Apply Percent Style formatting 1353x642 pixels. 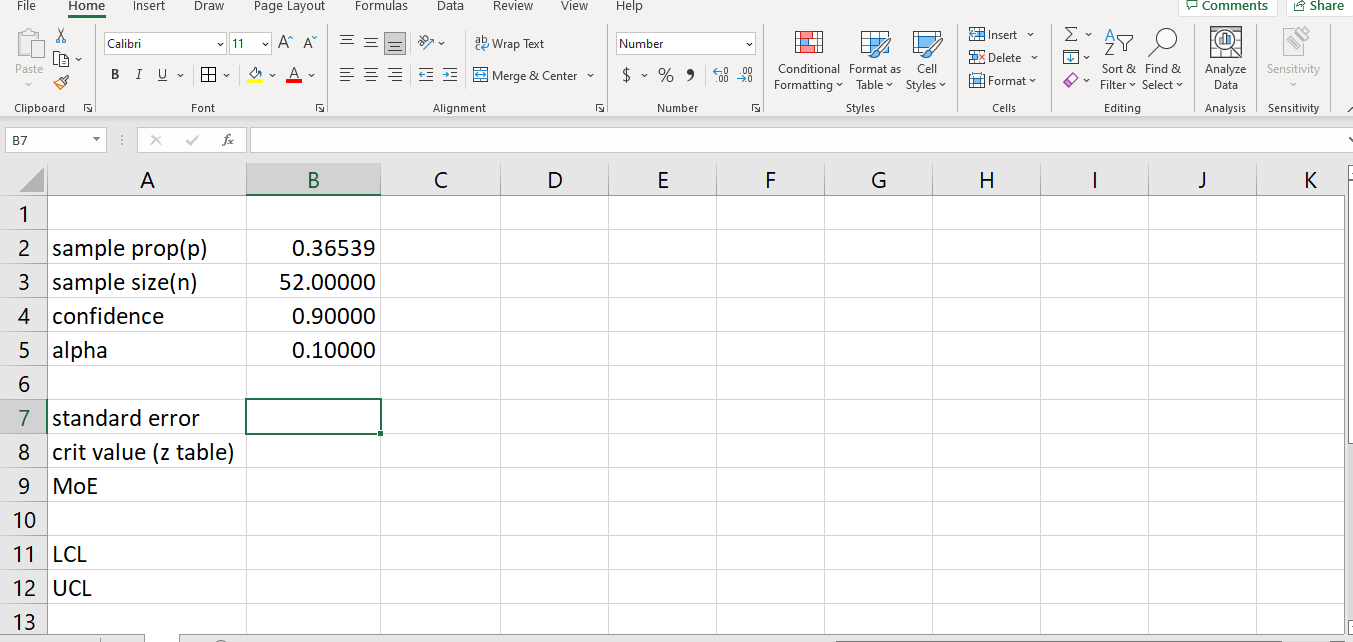[668, 74]
